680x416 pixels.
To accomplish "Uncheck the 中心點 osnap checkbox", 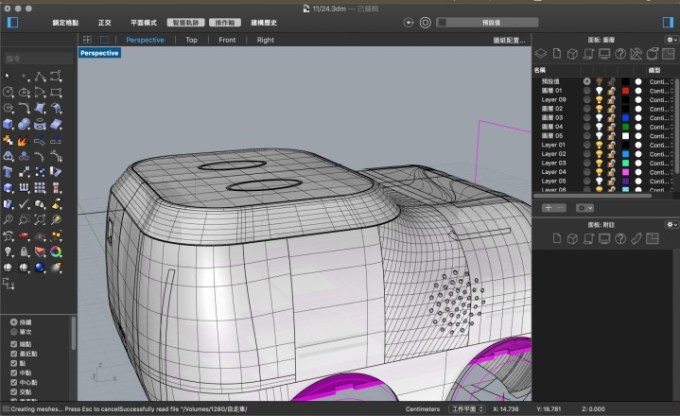I will click(x=13, y=382).
